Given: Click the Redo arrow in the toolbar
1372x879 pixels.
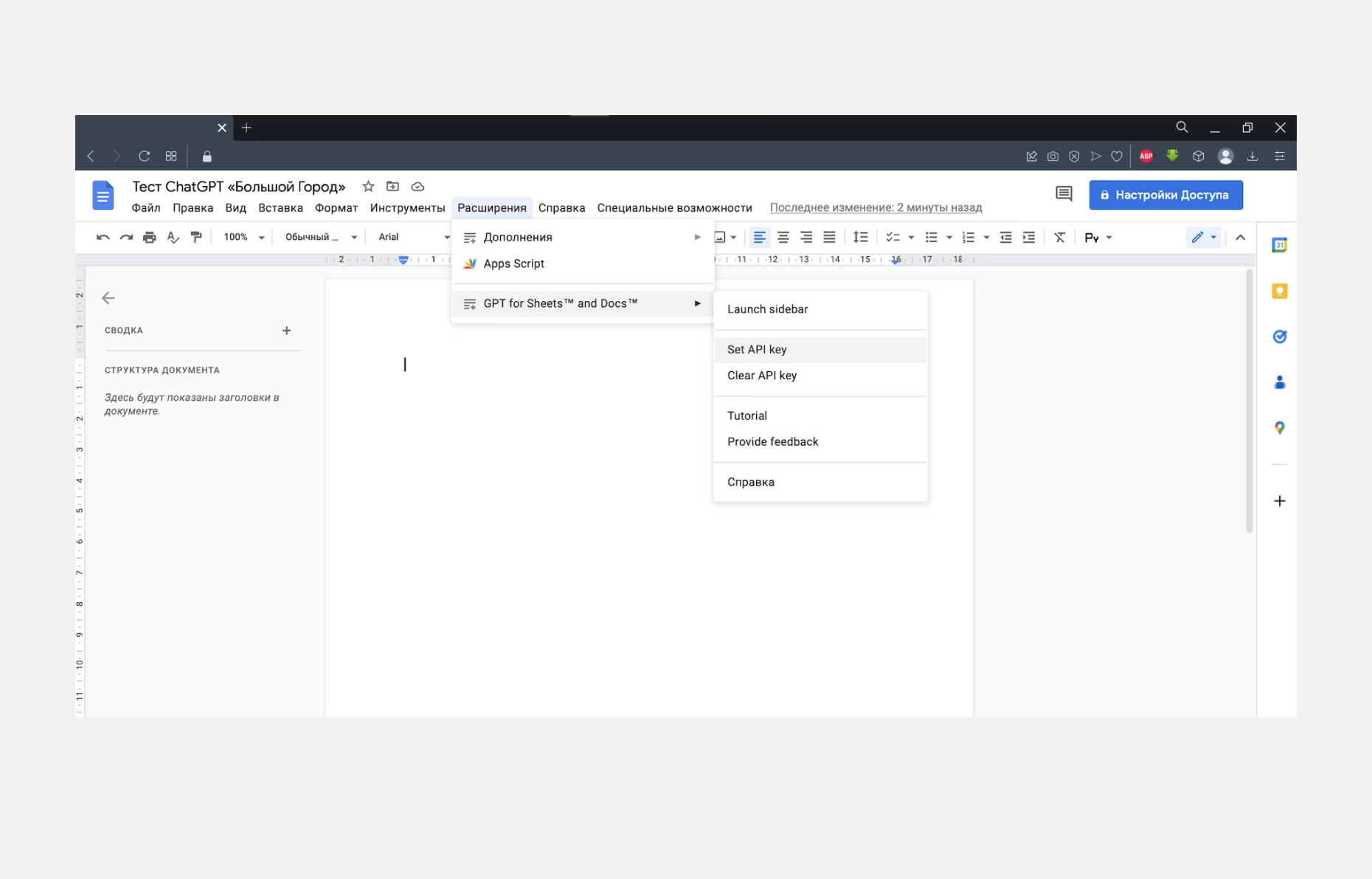Looking at the screenshot, I should [126, 237].
